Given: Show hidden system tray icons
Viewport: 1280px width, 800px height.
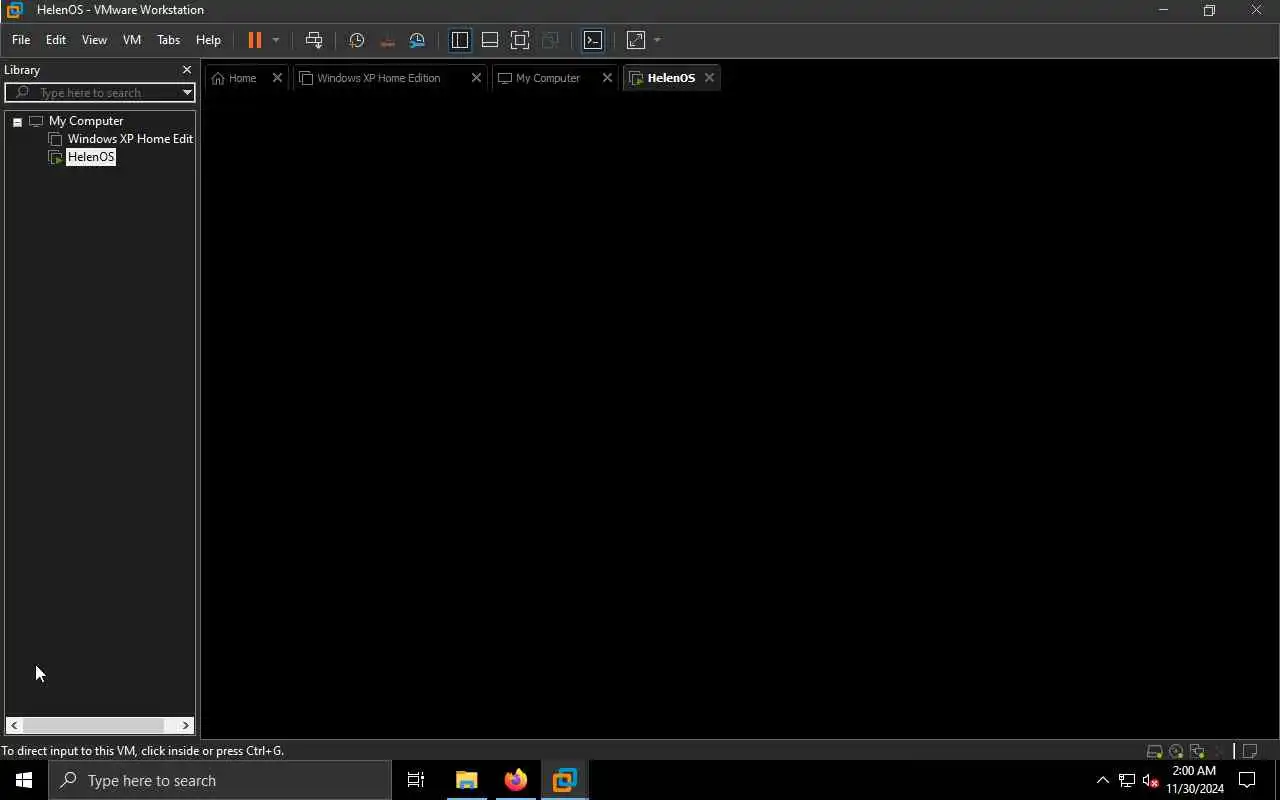Looking at the screenshot, I should tap(1103, 780).
